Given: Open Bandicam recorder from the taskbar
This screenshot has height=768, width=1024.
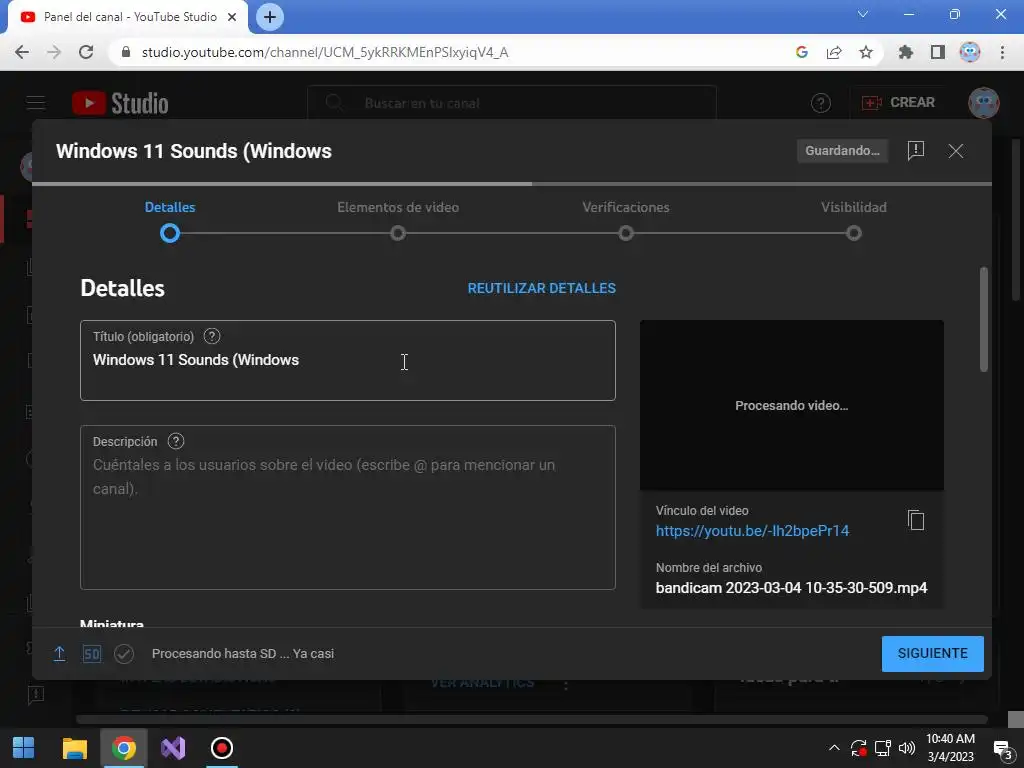Looking at the screenshot, I should pyautogui.click(x=222, y=748).
